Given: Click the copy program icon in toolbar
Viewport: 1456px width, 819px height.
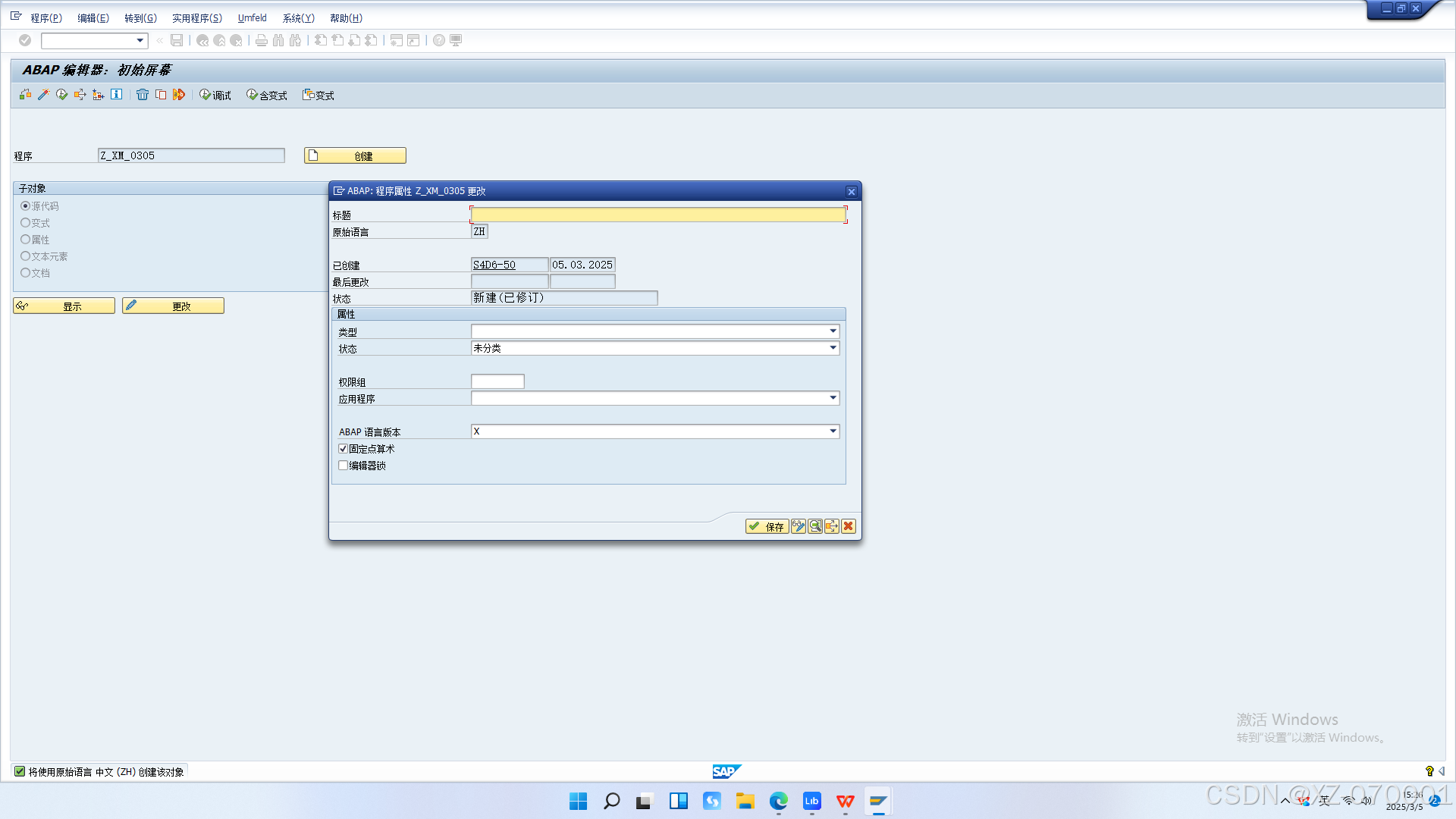Looking at the screenshot, I should coord(161,95).
